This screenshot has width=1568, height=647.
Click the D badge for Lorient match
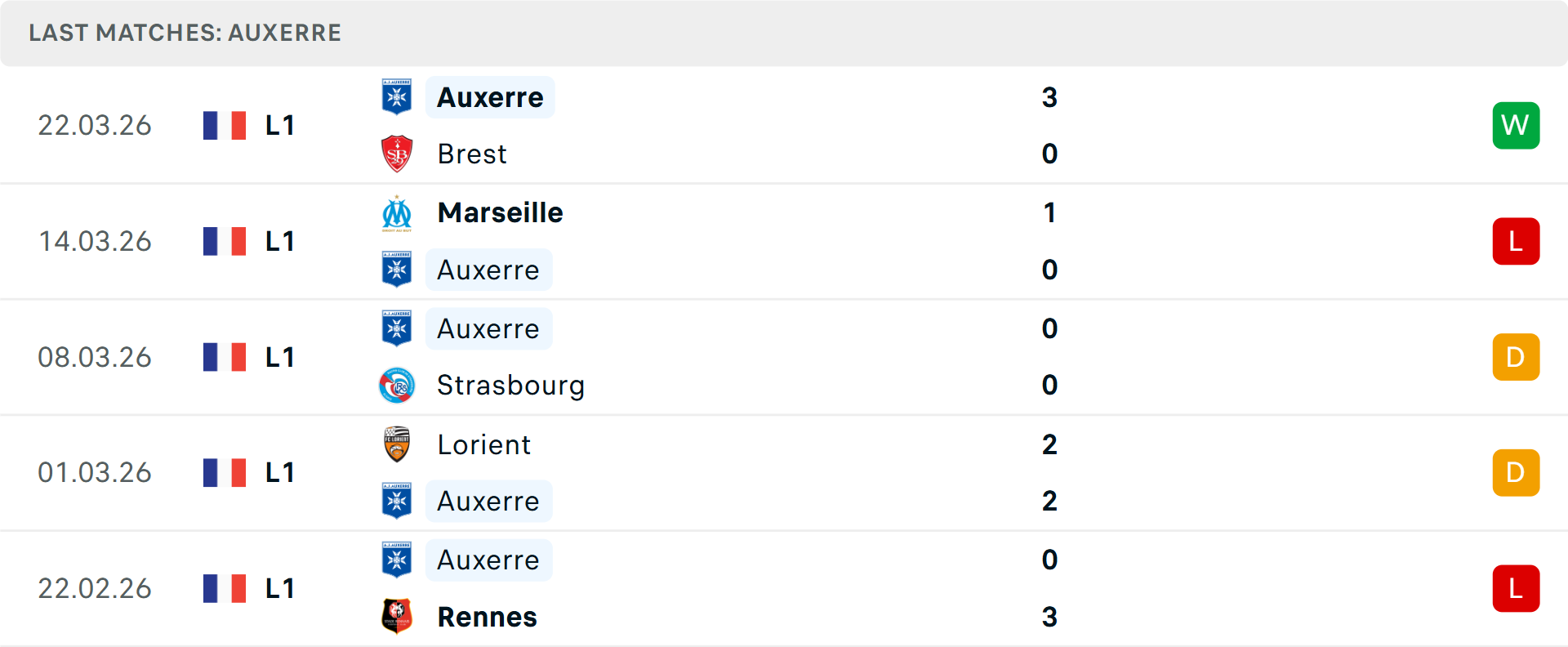[x=1516, y=473]
